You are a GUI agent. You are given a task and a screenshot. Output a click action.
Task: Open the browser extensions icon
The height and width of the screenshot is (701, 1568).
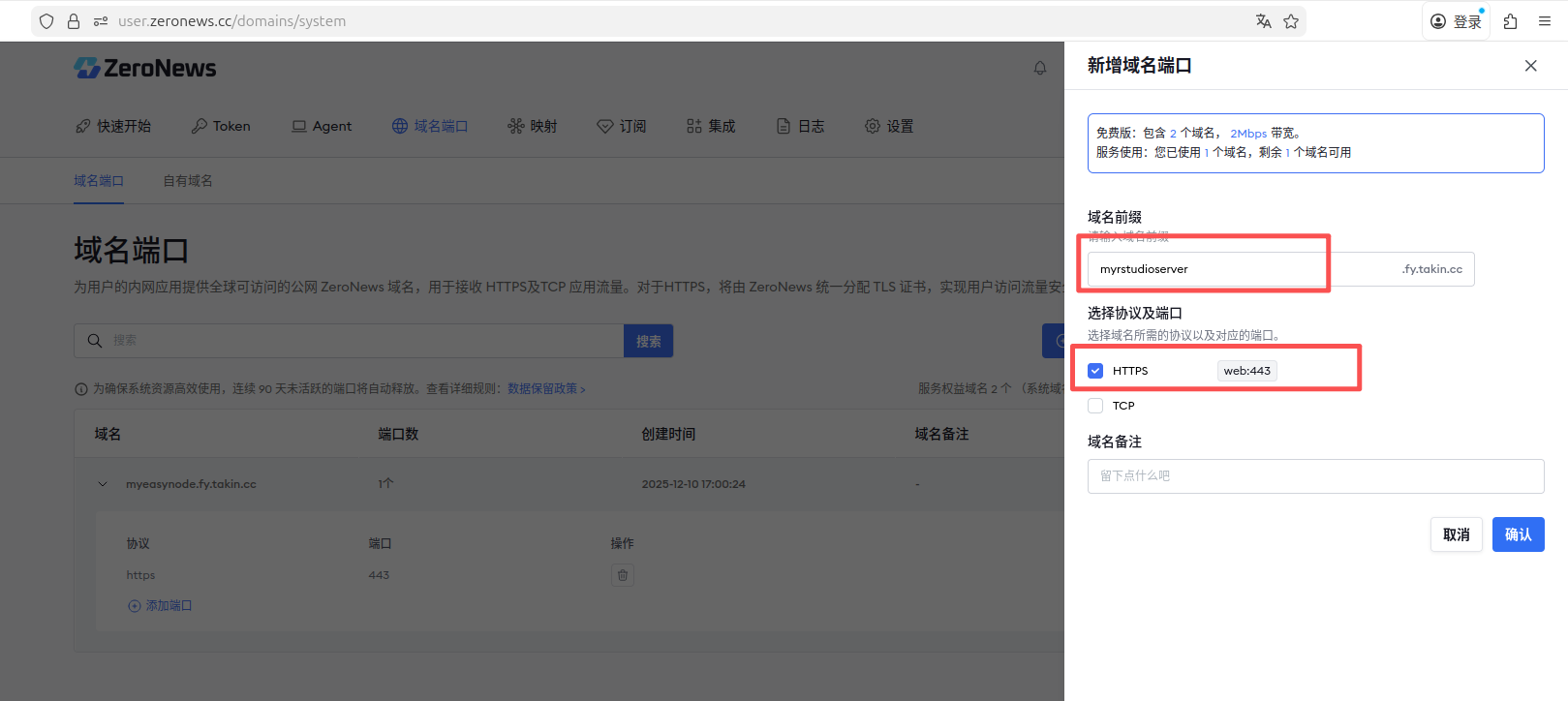point(1510,21)
